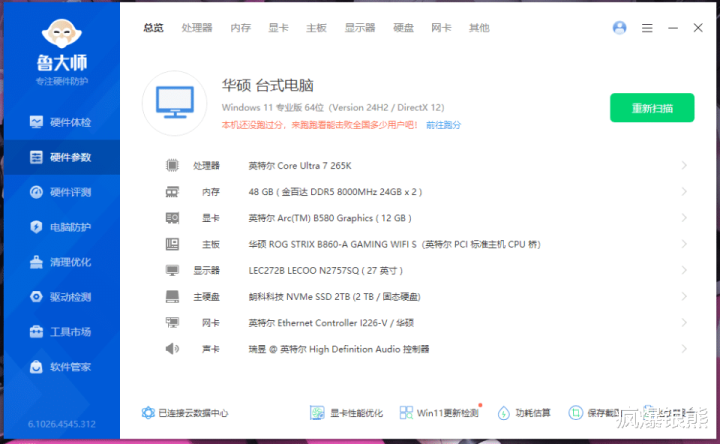The width and height of the screenshot is (720, 444).
Task: Click ROG STRIX B860-A GAMING WIFI S text
Action: pos(394,244)
